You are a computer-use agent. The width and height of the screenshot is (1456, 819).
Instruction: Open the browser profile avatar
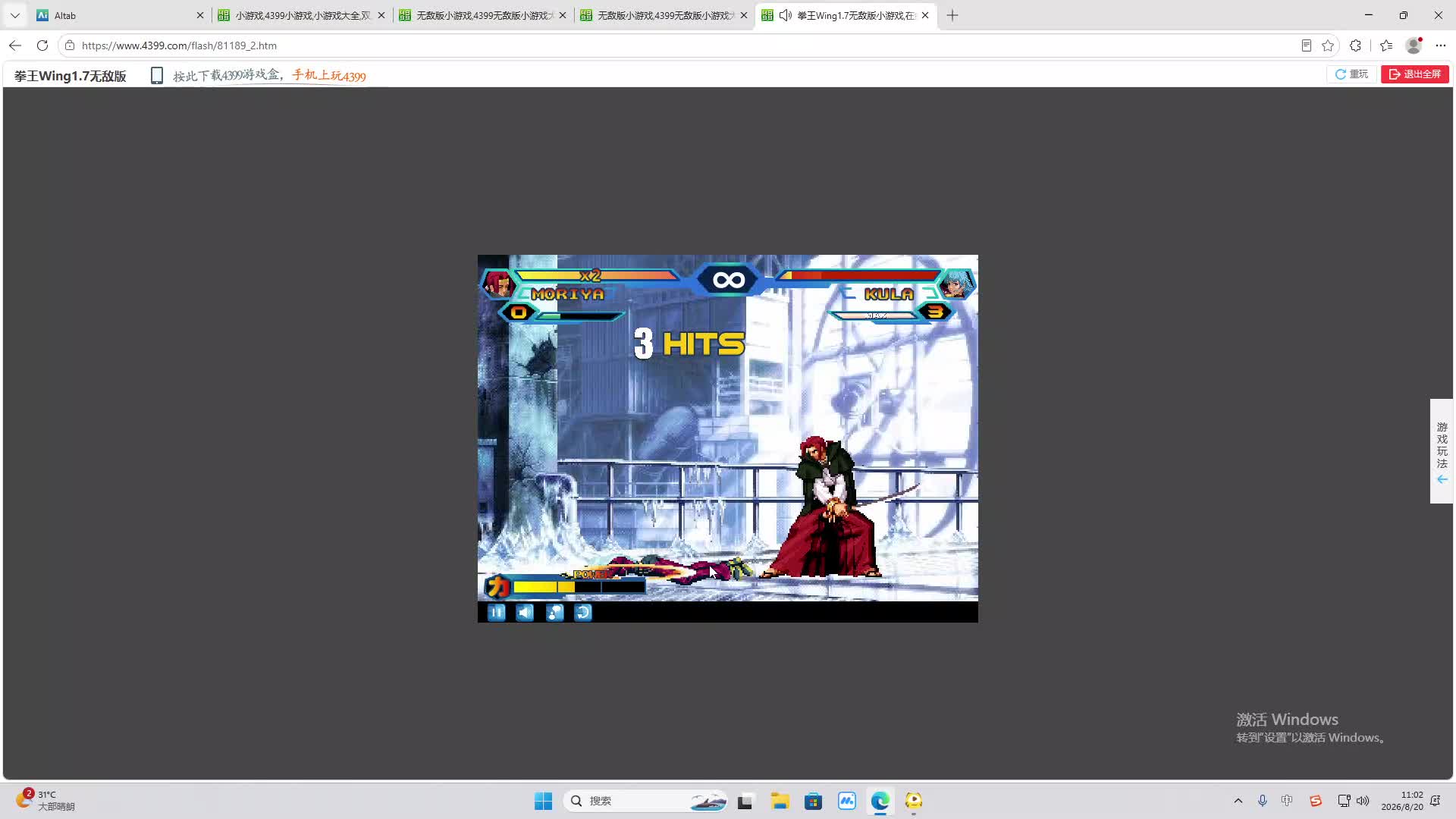click(1414, 45)
